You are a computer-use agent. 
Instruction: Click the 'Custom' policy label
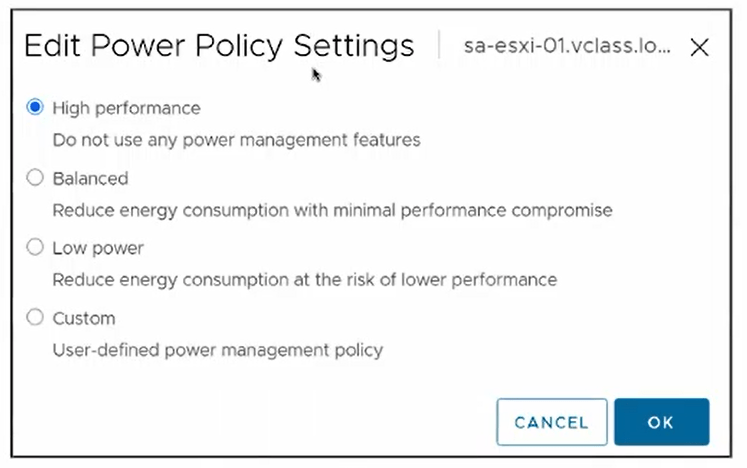pos(84,318)
